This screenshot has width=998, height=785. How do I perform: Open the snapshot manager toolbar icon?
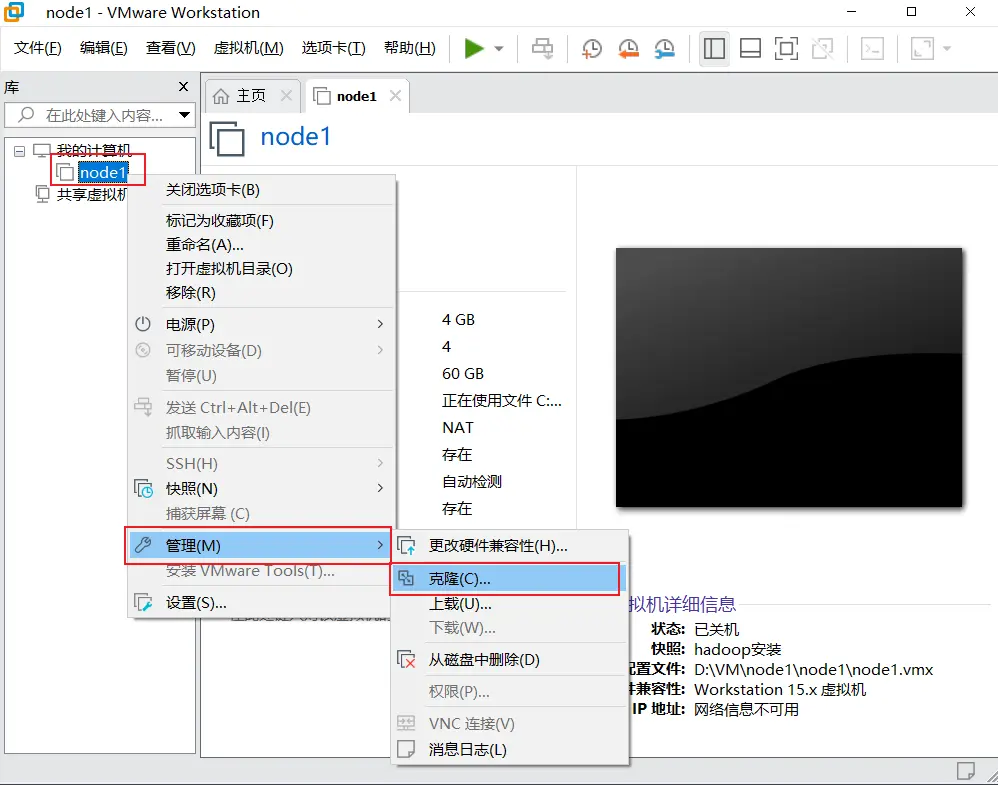pyautogui.click(x=664, y=48)
